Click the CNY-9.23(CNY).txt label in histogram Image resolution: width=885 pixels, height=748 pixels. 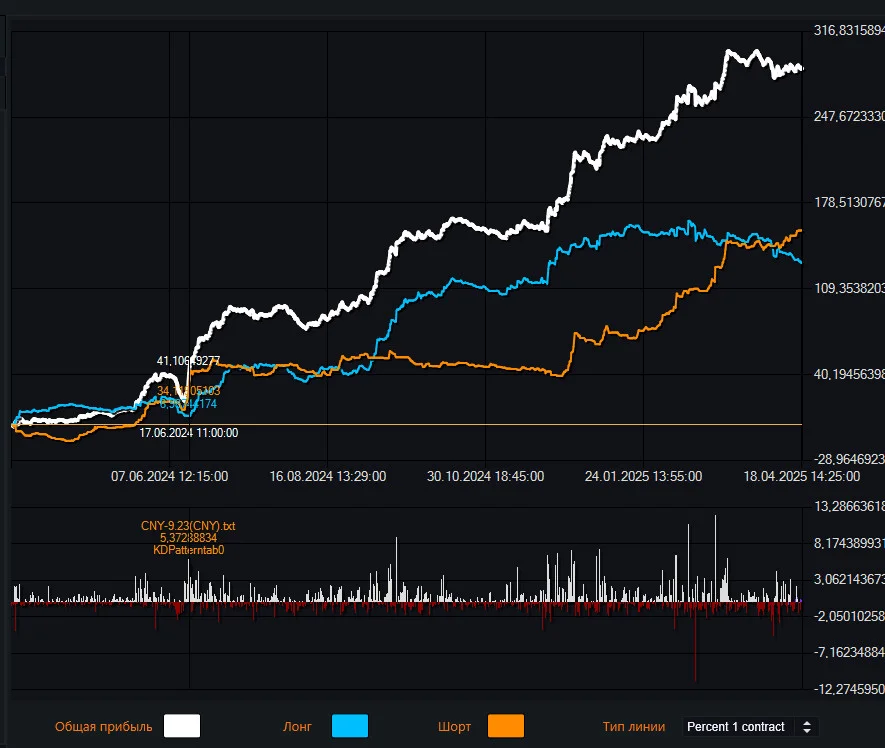pyautogui.click(x=188, y=526)
